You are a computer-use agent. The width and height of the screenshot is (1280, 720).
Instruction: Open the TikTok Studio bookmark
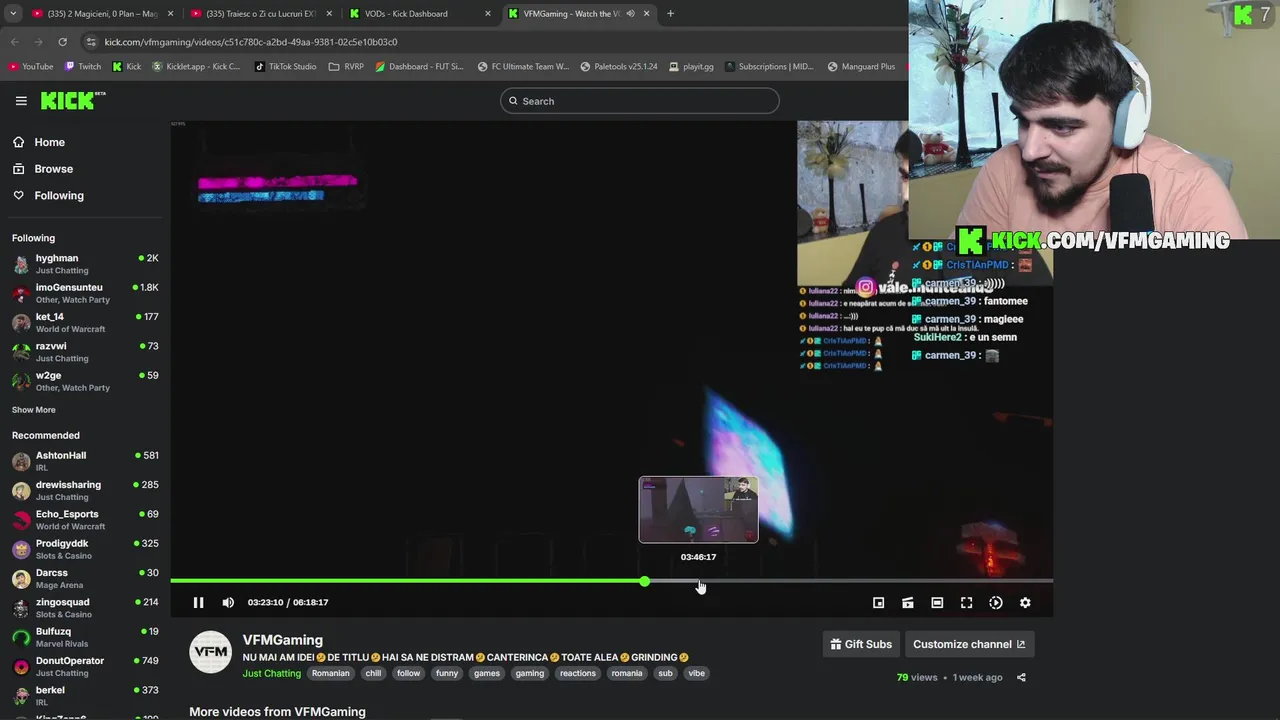pos(286,67)
